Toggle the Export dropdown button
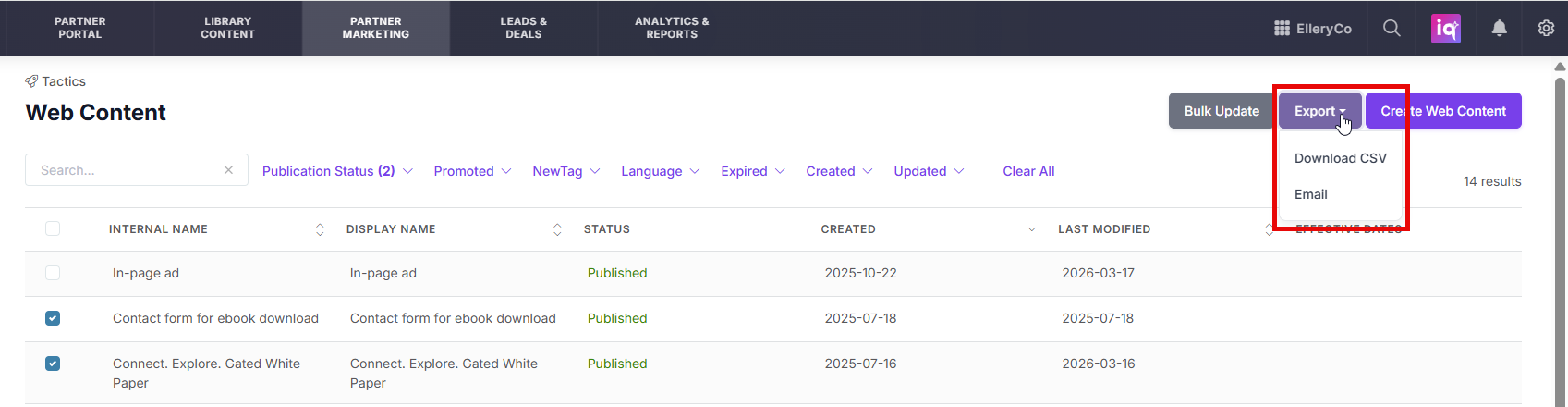The width and height of the screenshot is (1568, 407). click(1319, 111)
